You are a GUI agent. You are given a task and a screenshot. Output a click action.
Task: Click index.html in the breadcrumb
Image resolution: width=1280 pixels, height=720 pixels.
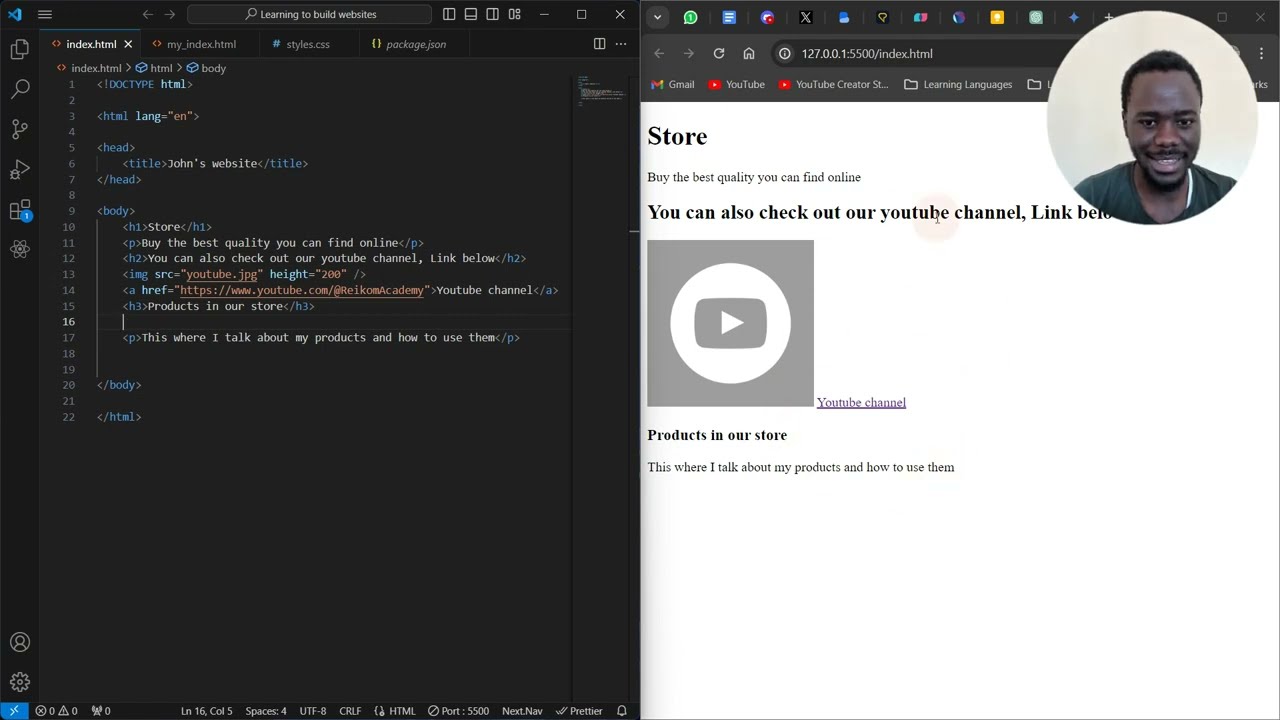point(96,68)
